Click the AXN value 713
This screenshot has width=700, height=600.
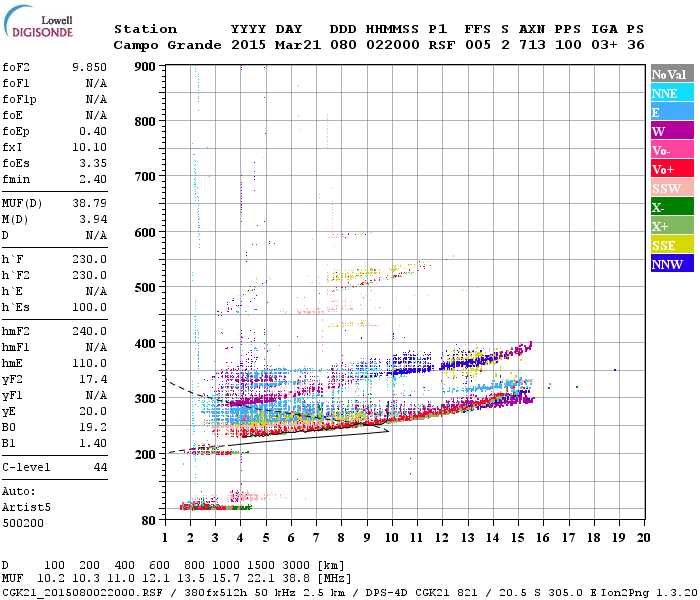pyautogui.click(x=532, y=45)
